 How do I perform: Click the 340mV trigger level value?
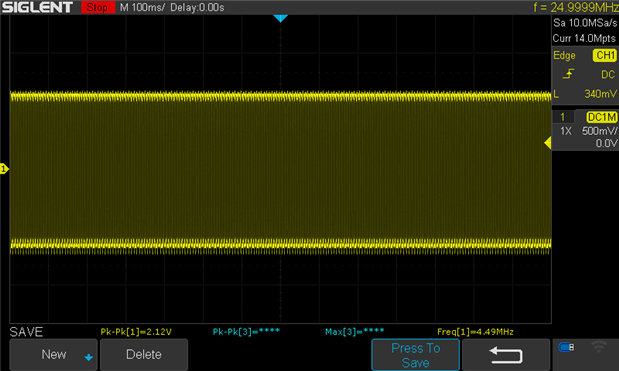click(x=600, y=94)
